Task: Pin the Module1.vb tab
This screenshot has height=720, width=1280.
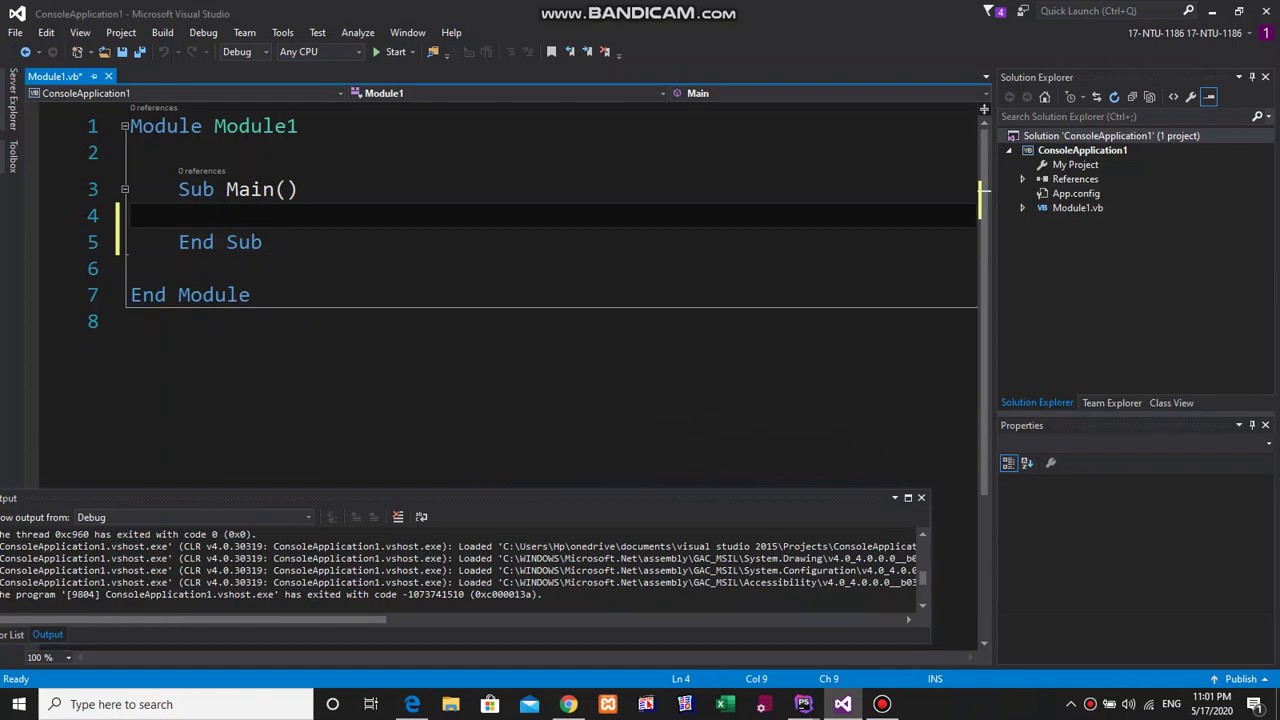Action: [x=94, y=77]
